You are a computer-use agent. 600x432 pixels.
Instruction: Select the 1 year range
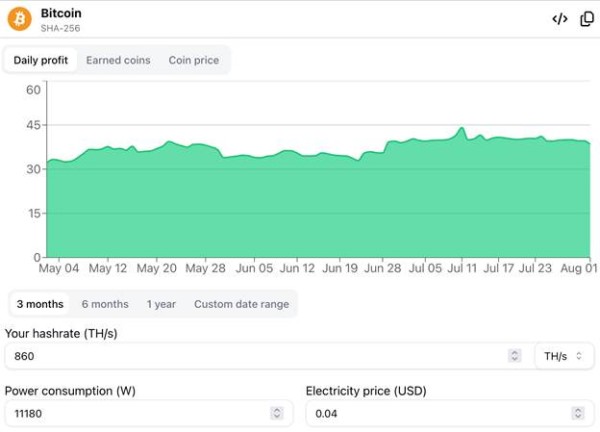pos(161,304)
